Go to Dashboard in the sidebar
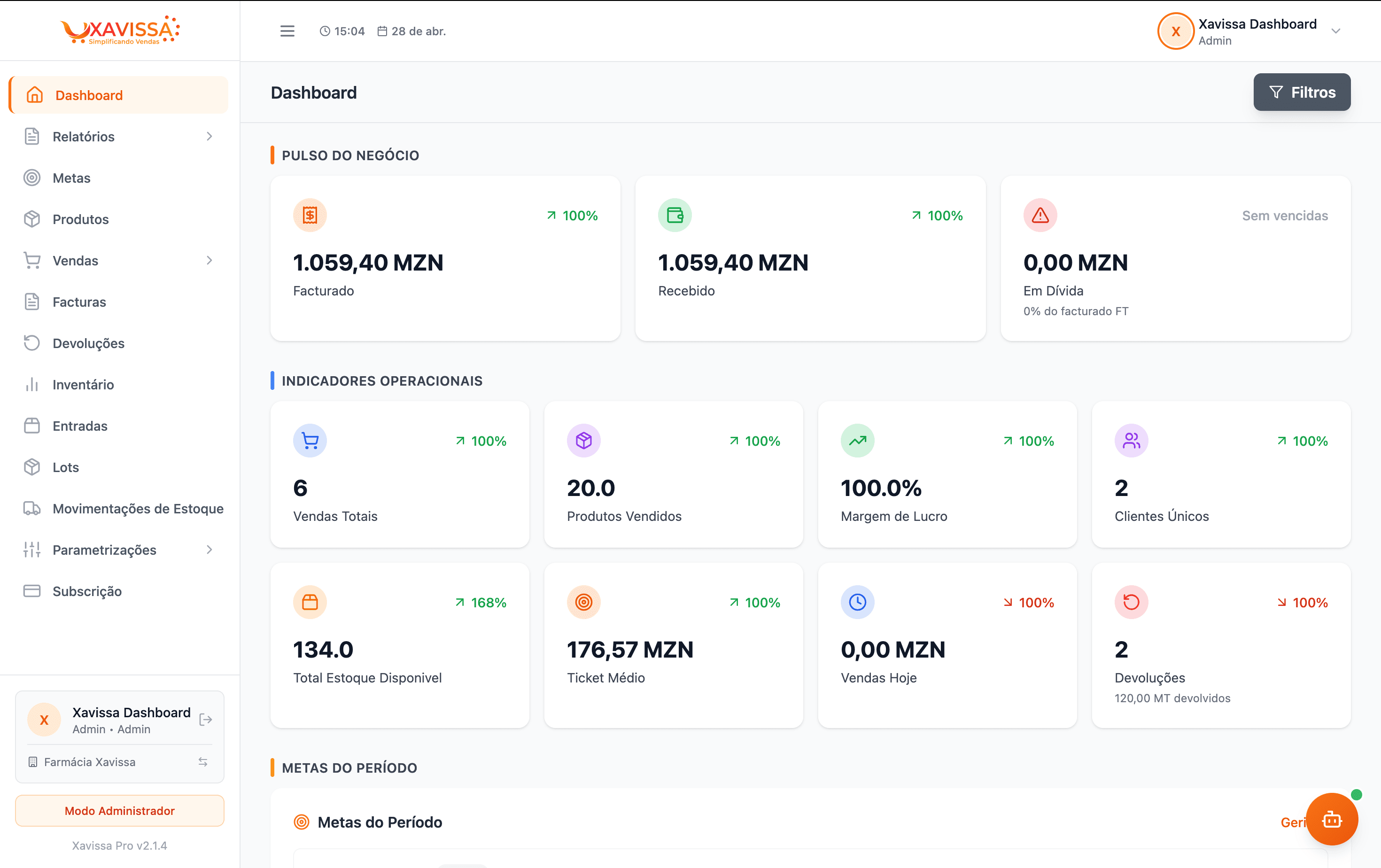The width and height of the screenshot is (1381, 868). [x=119, y=95]
